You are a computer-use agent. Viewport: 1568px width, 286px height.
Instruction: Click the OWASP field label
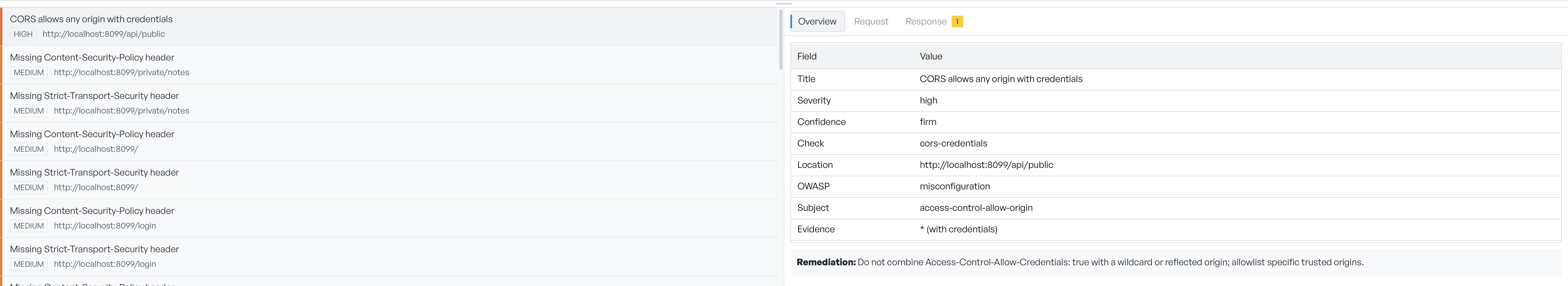click(x=813, y=186)
